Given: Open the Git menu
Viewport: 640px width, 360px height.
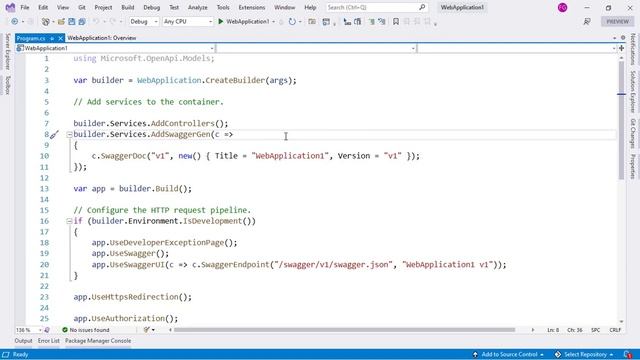Looking at the screenshot, I should [x=82, y=7].
